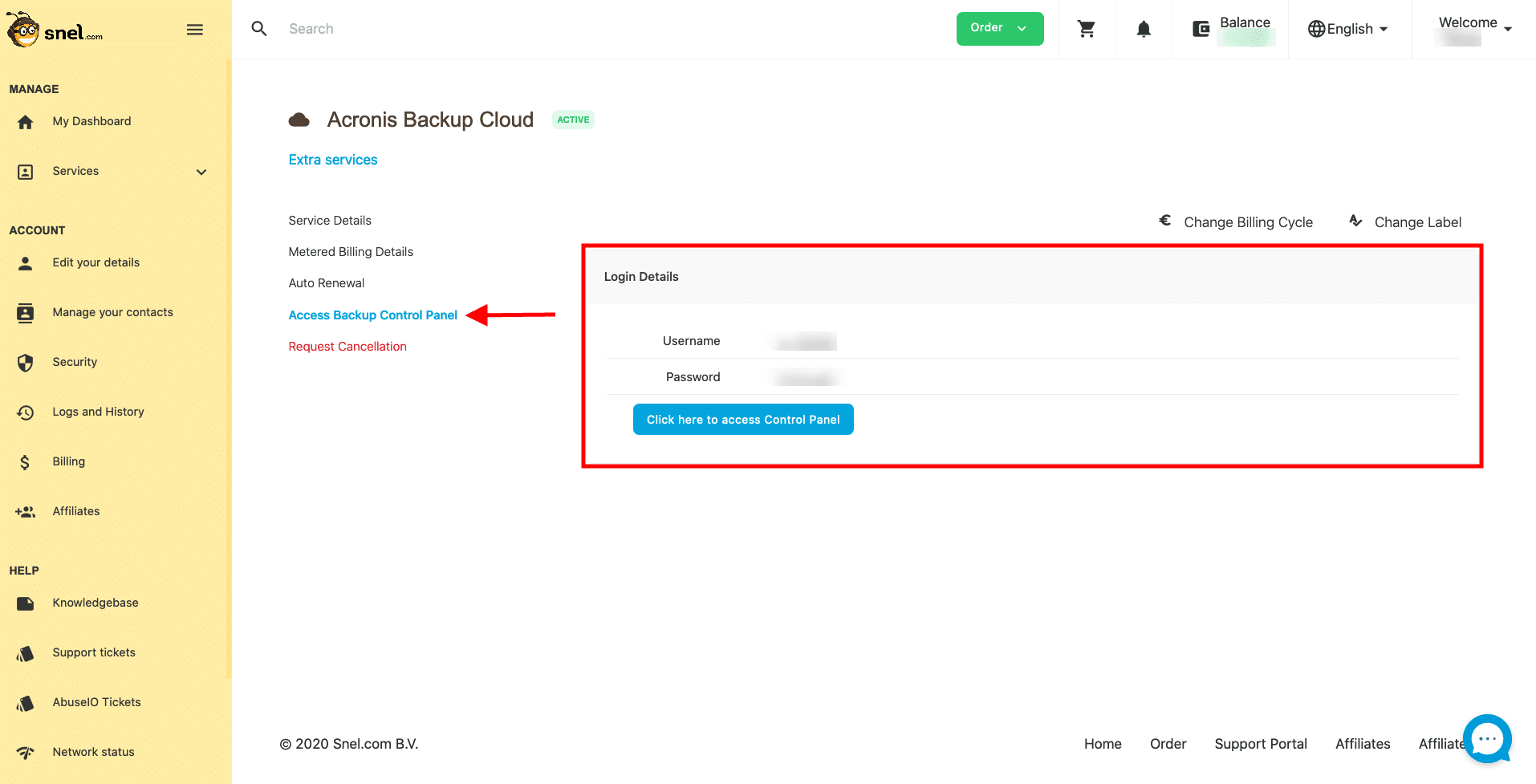Click the snel.com logo
This screenshot has height=784, width=1536.
(55, 30)
